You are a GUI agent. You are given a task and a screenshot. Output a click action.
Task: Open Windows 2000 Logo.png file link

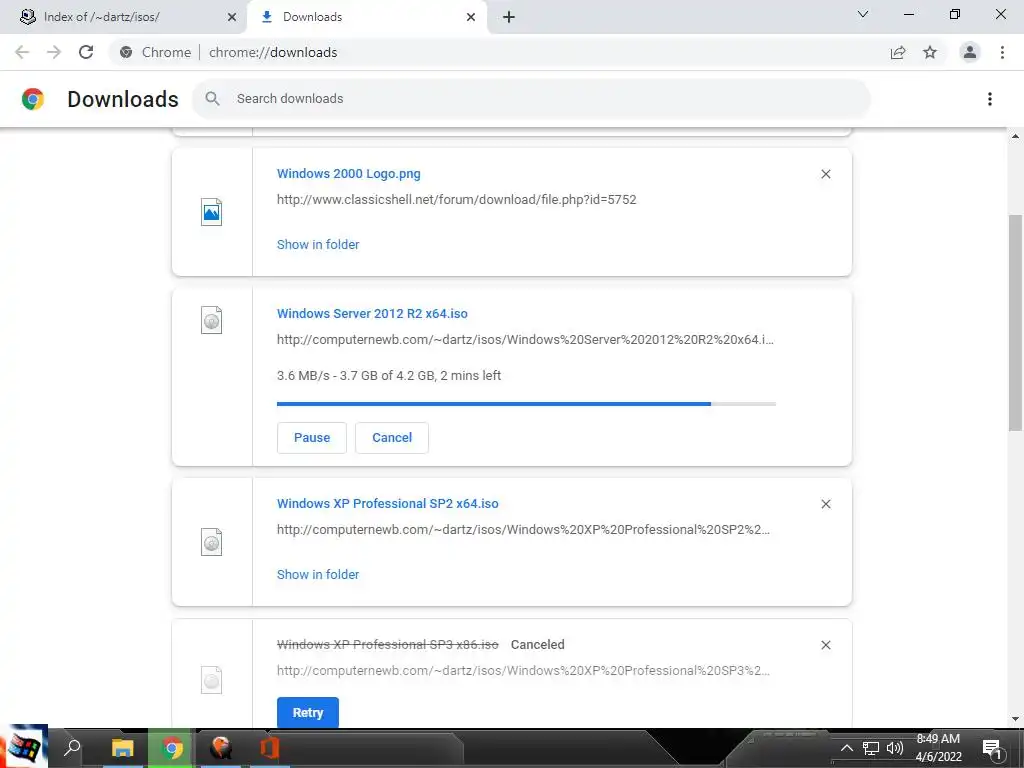[349, 174]
